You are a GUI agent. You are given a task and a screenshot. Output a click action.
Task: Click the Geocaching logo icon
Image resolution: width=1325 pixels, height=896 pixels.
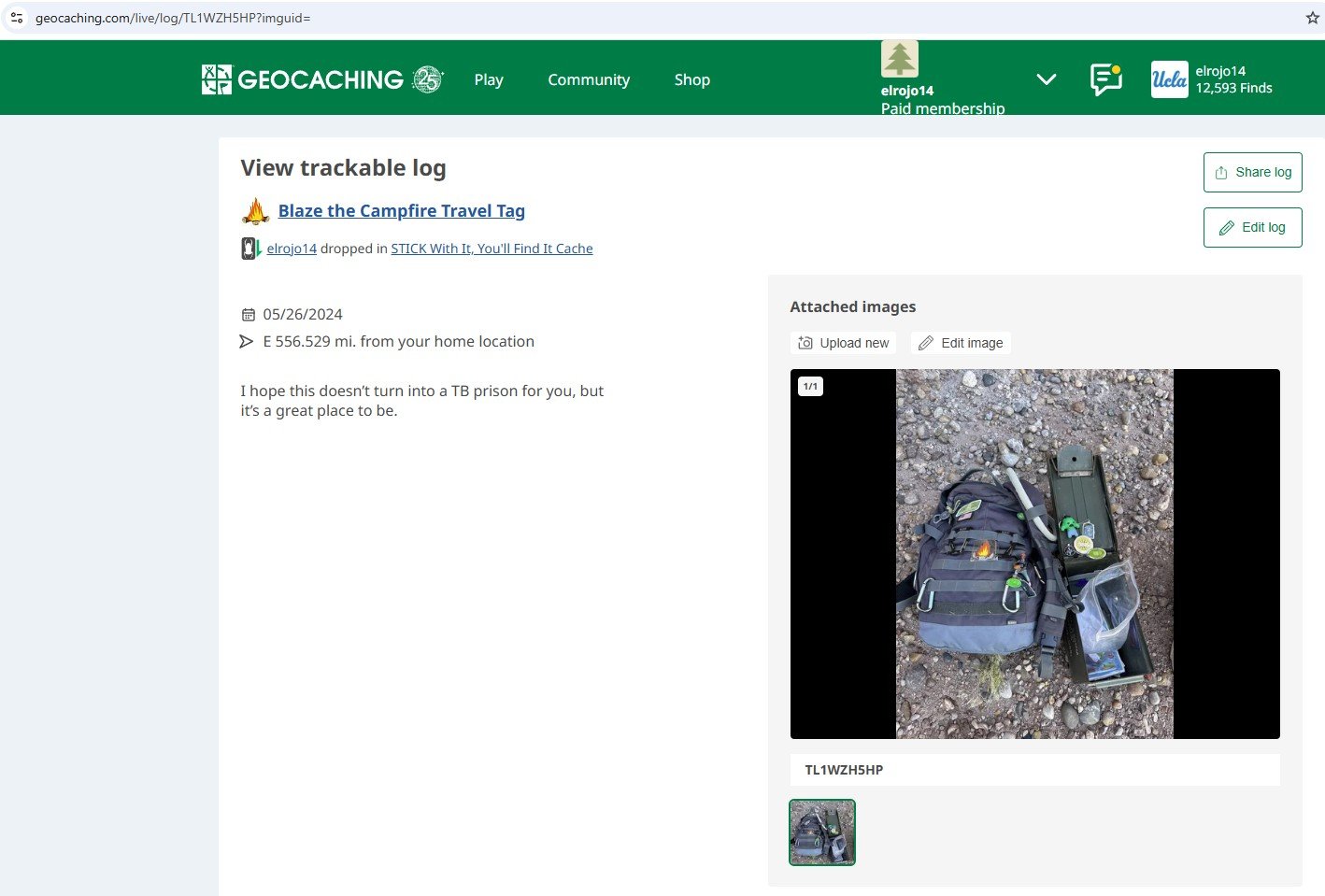tap(216, 79)
